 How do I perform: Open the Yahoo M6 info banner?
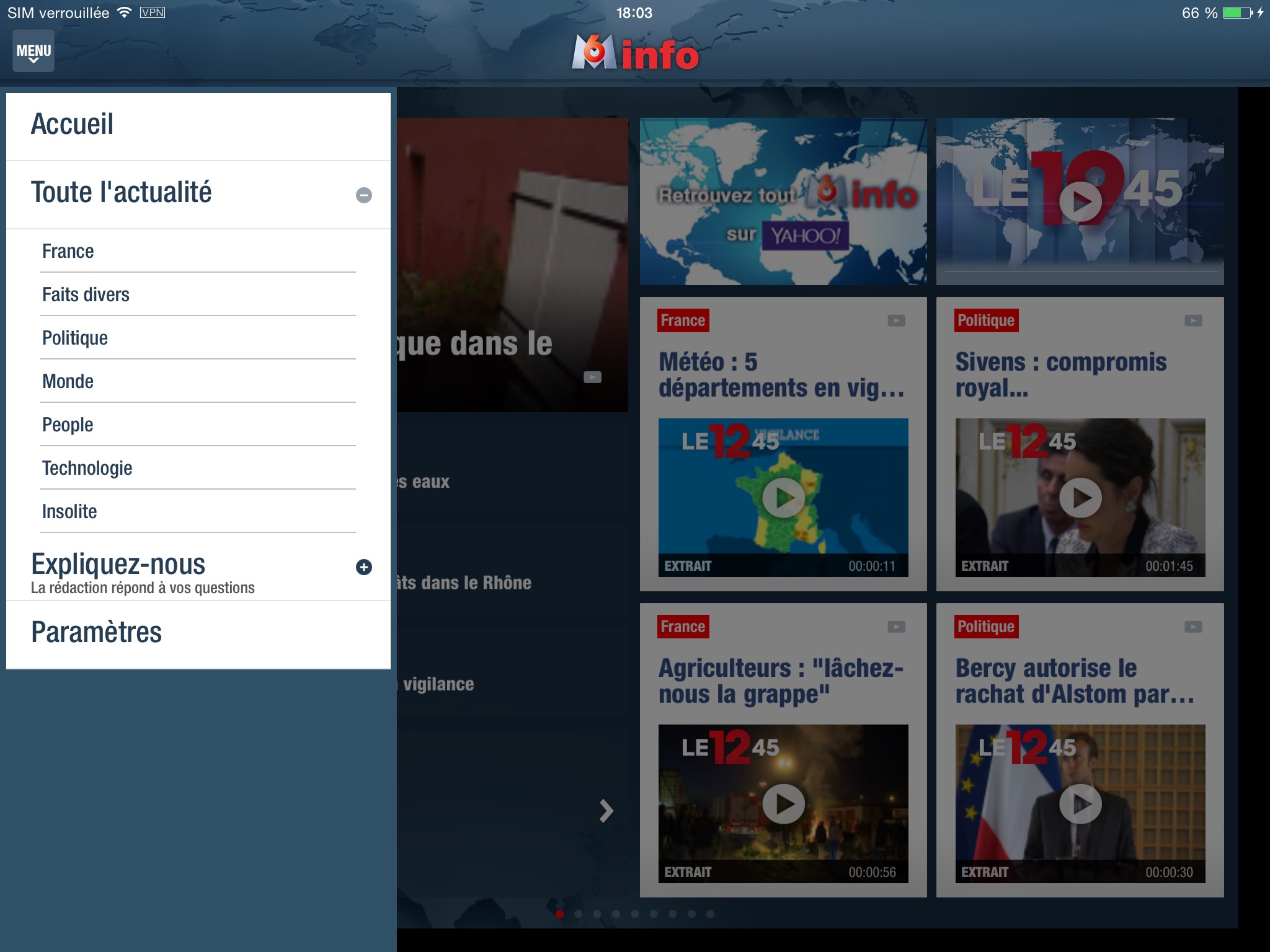pyautogui.click(x=783, y=201)
